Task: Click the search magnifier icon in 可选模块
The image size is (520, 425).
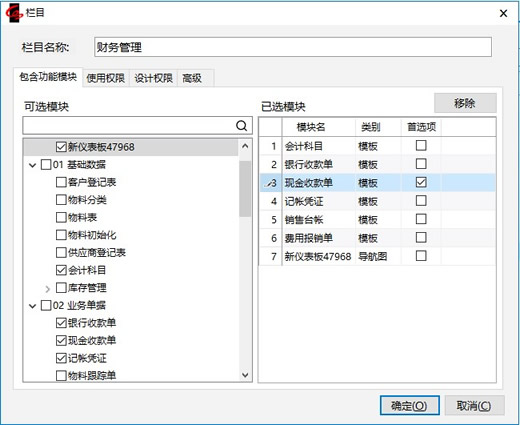Action: click(241, 126)
